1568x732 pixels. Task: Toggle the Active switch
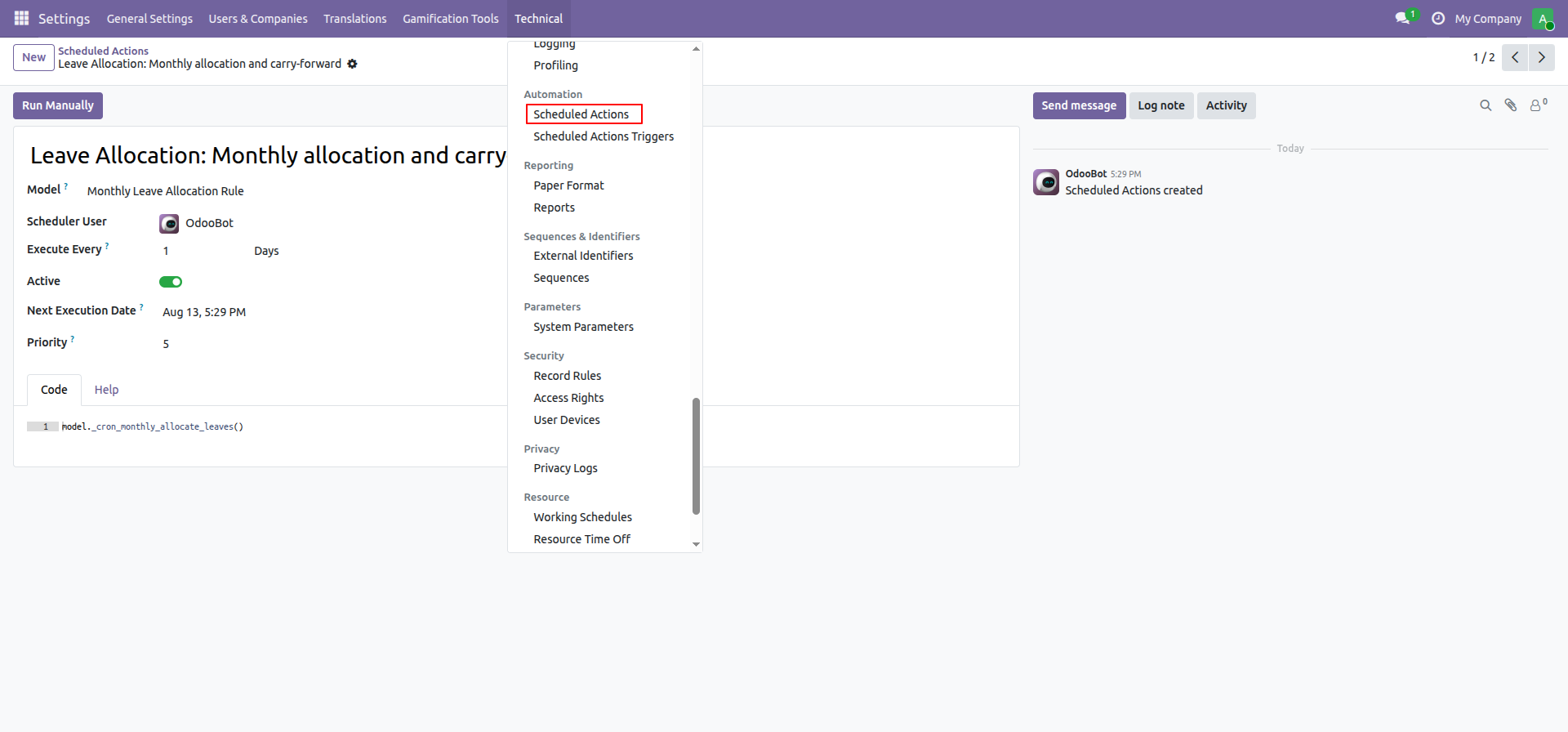pyautogui.click(x=171, y=282)
